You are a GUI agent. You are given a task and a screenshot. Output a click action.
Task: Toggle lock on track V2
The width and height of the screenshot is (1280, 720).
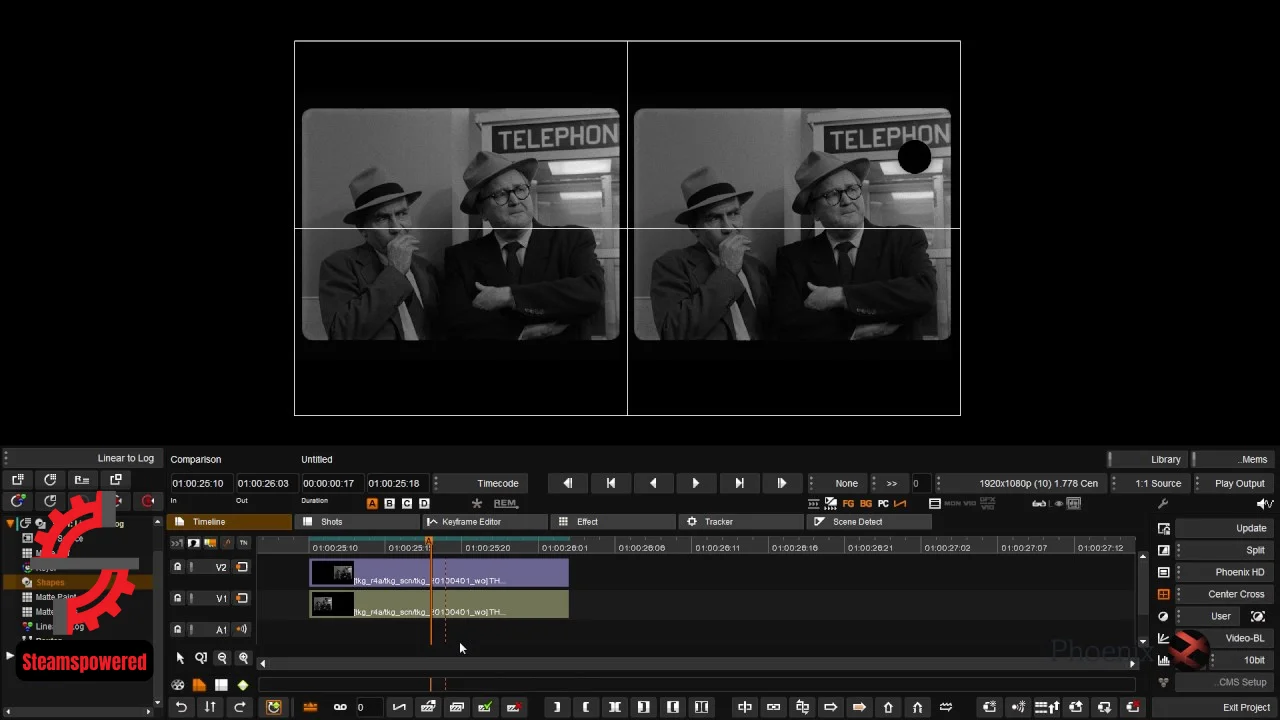(x=178, y=567)
